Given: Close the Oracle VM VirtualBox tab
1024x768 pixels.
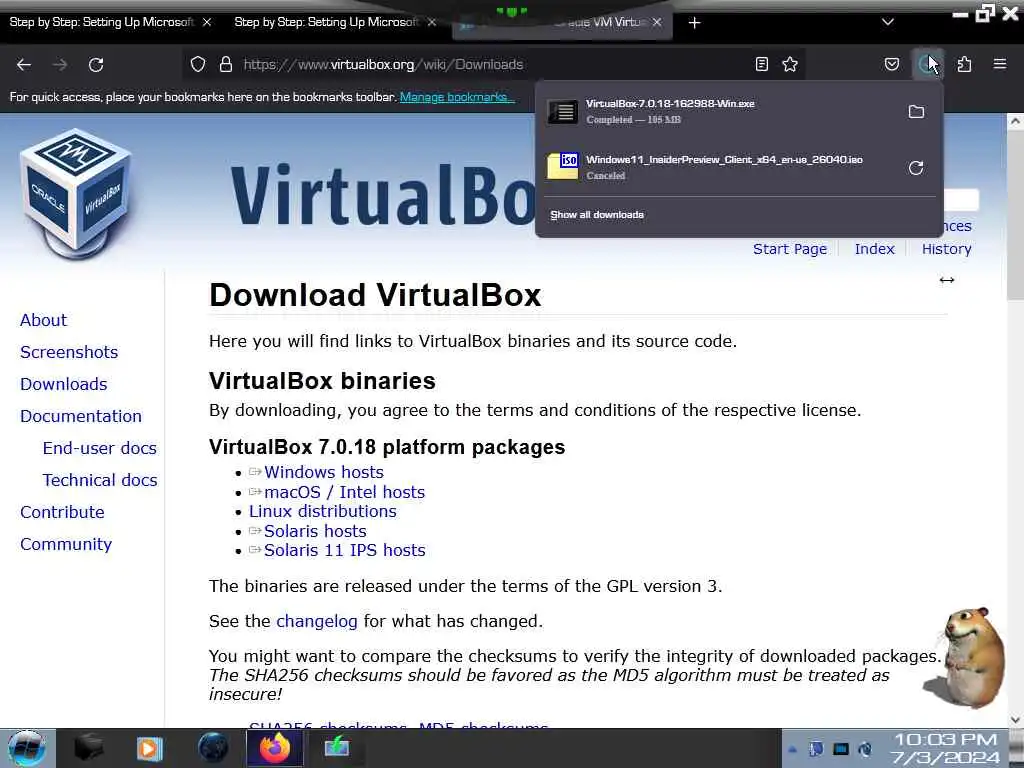Looking at the screenshot, I should pos(657,22).
